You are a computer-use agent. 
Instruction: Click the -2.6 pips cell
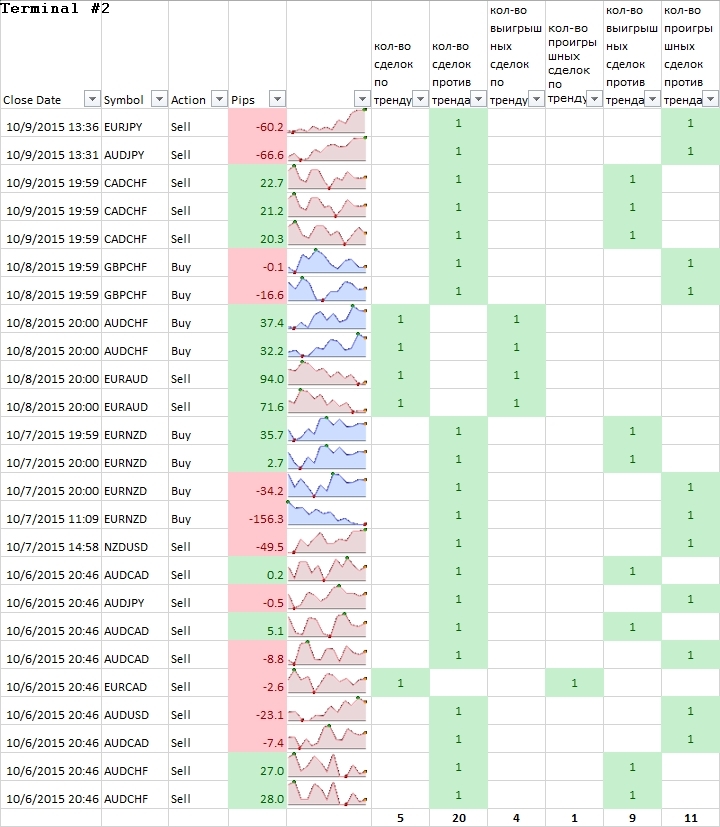[x=257, y=682]
